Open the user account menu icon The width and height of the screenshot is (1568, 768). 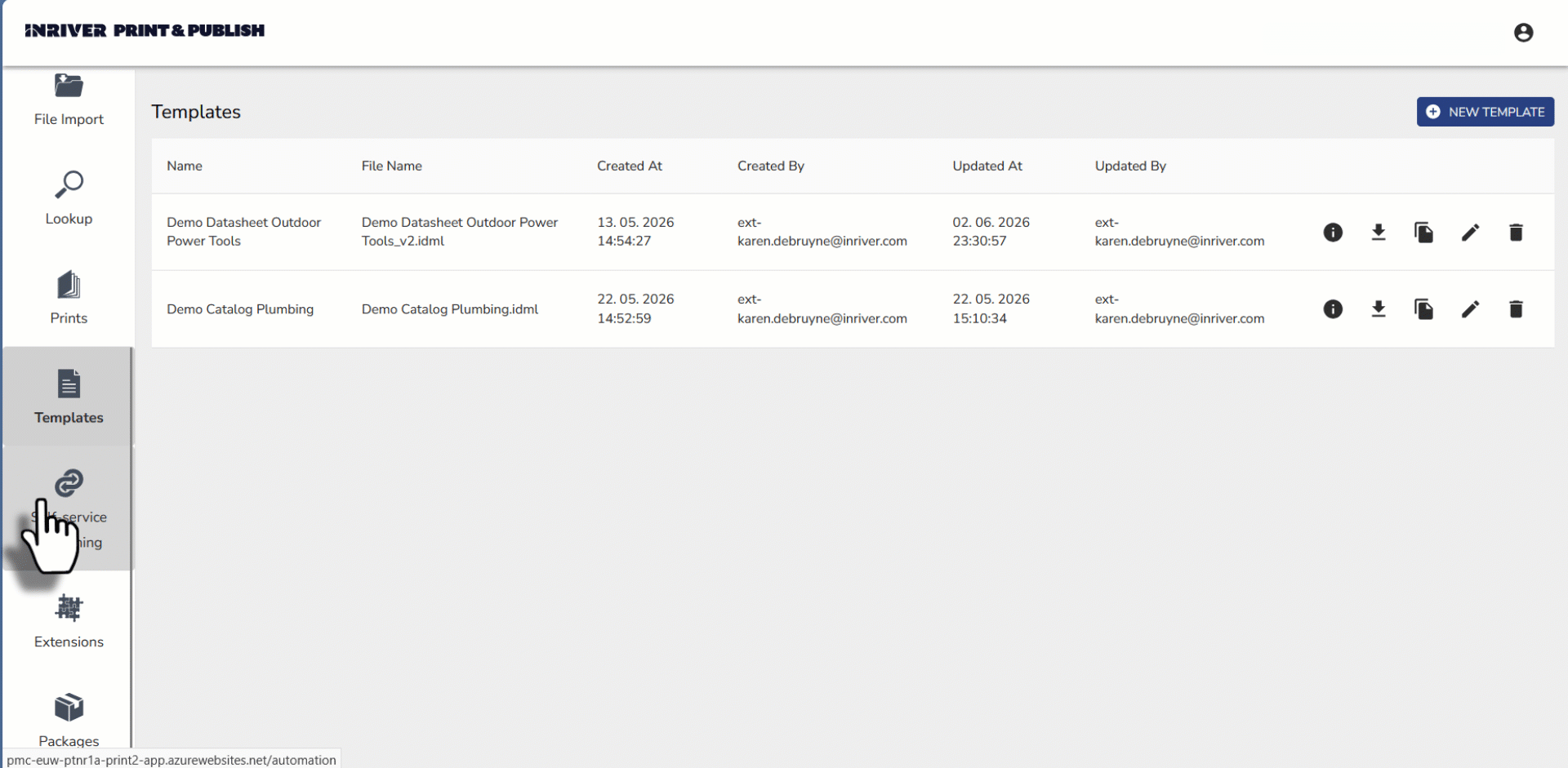(1523, 33)
